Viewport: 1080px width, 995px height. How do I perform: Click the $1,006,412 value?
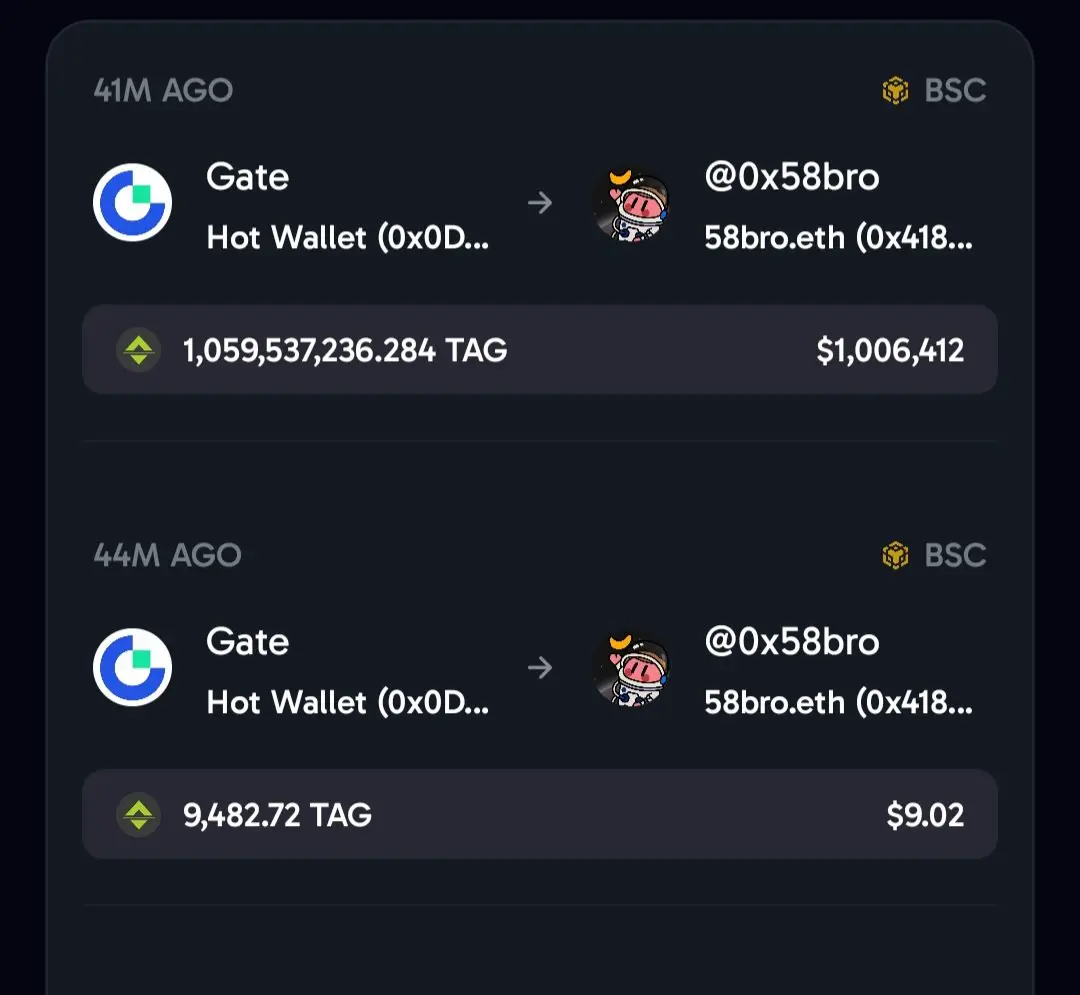[x=890, y=350]
